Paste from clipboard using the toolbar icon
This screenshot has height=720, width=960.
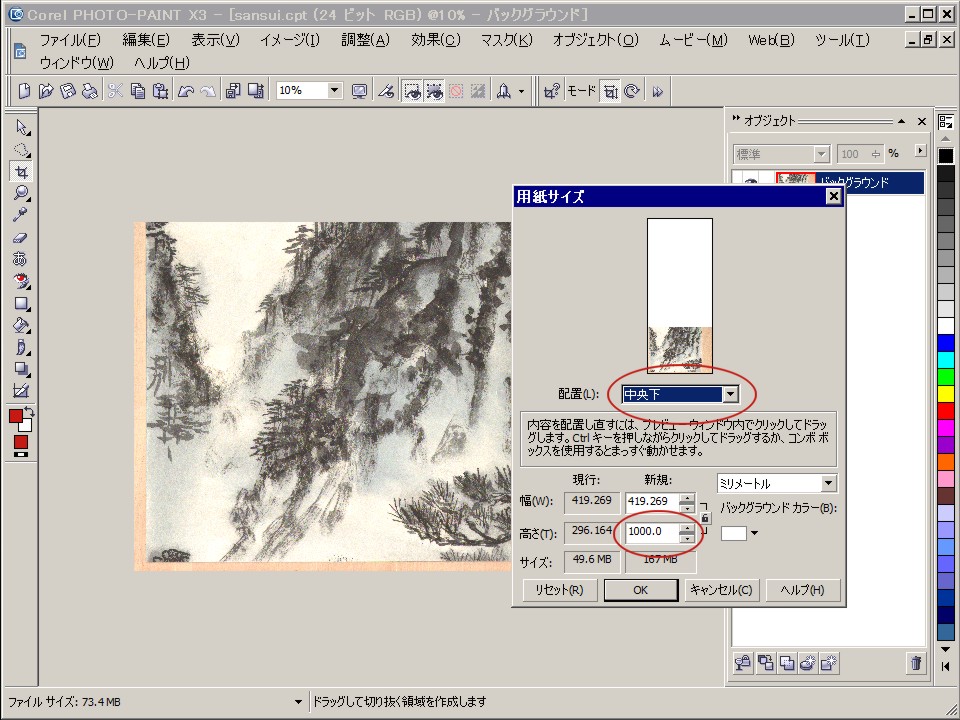click(x=160, y=91)
